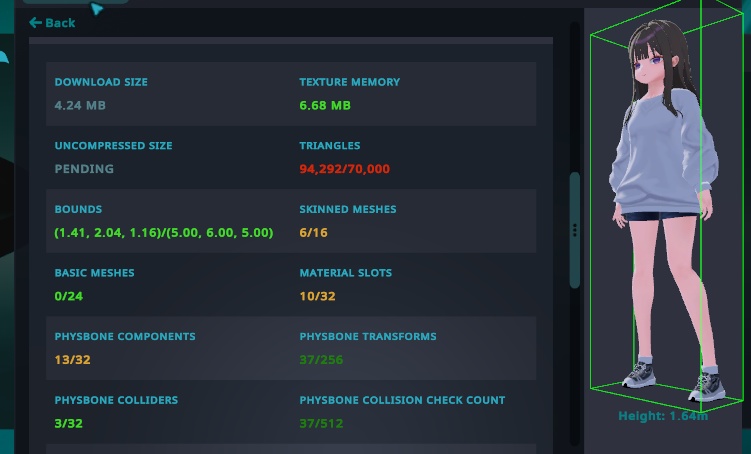The image size is (751, 454).
Task: Click the PhysBone Colliders 3/32 entry
Action: click(x=68, y=423)
